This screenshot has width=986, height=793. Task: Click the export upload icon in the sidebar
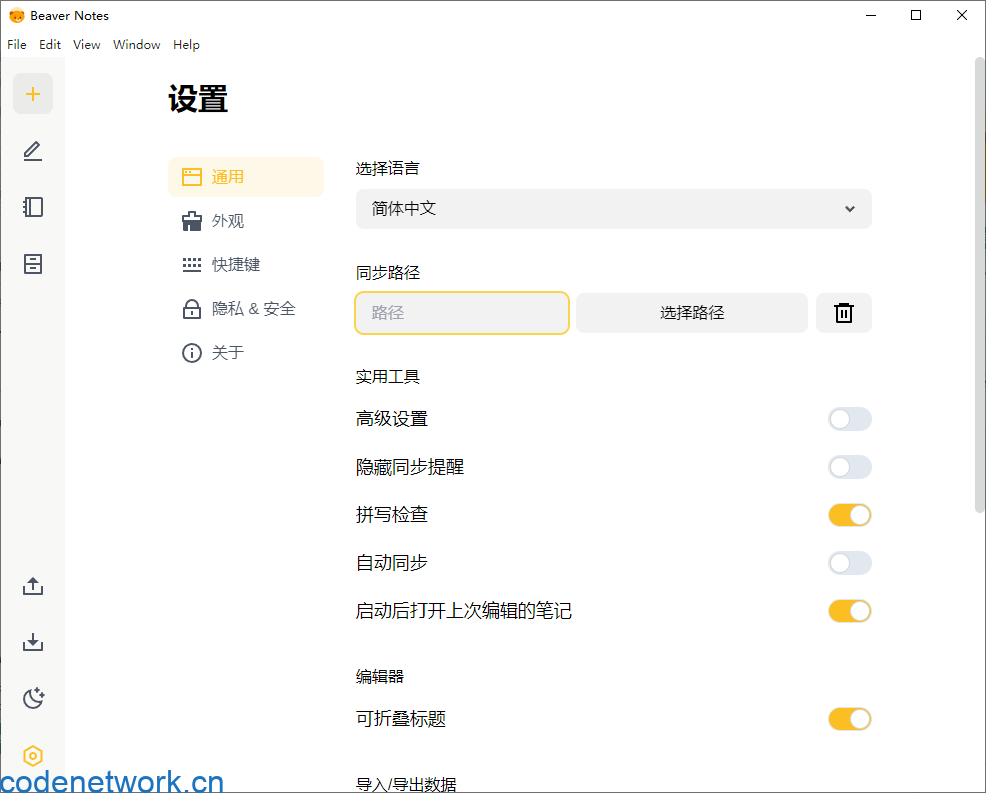point(33,586)
